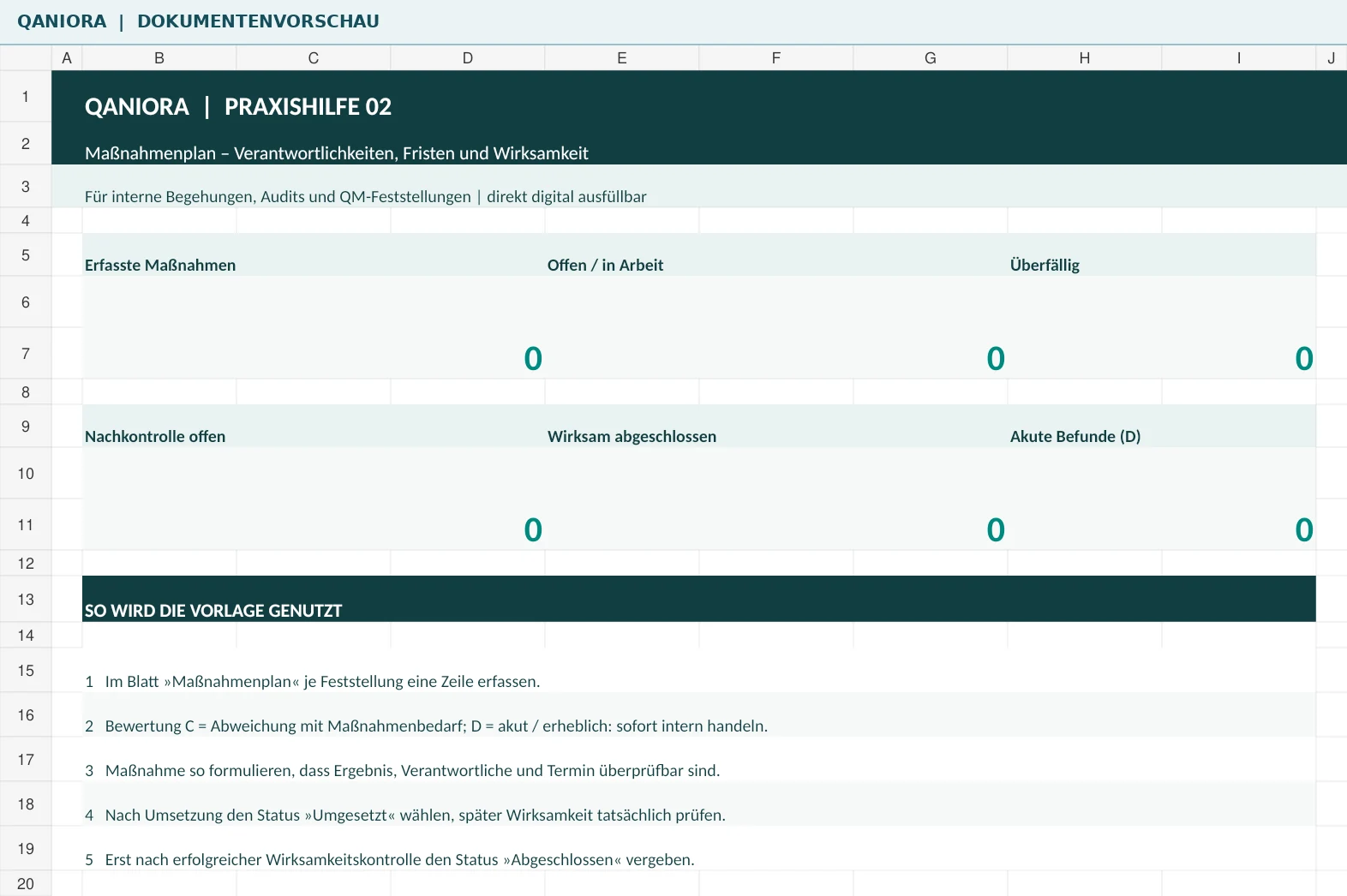Select the 0 value under "Akute Befunde (D)"

(x=1304, y=529)
